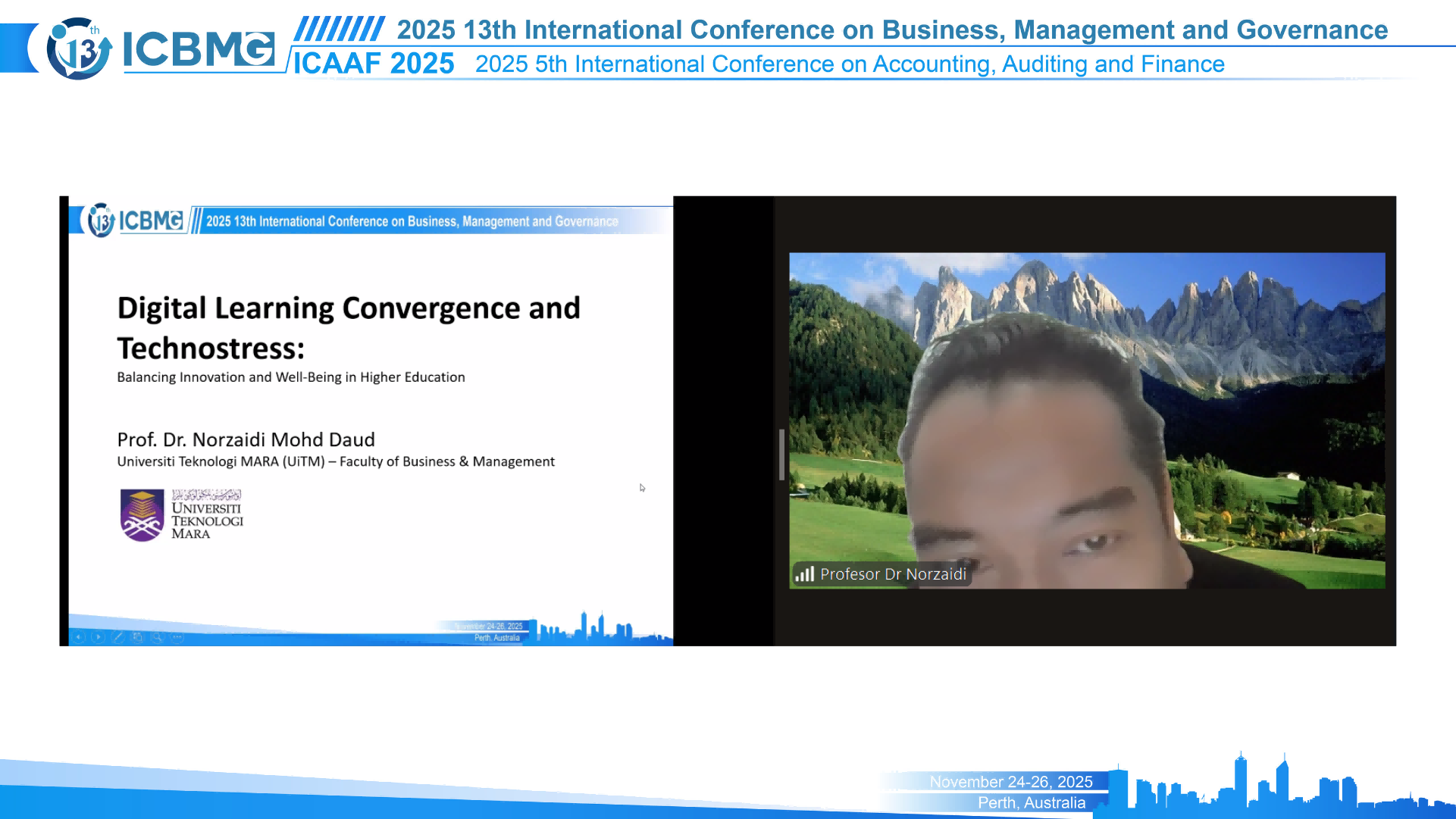Click the Perth, Australia footer label
This screenshot has width=1456, height=819.
point(1031,802)
